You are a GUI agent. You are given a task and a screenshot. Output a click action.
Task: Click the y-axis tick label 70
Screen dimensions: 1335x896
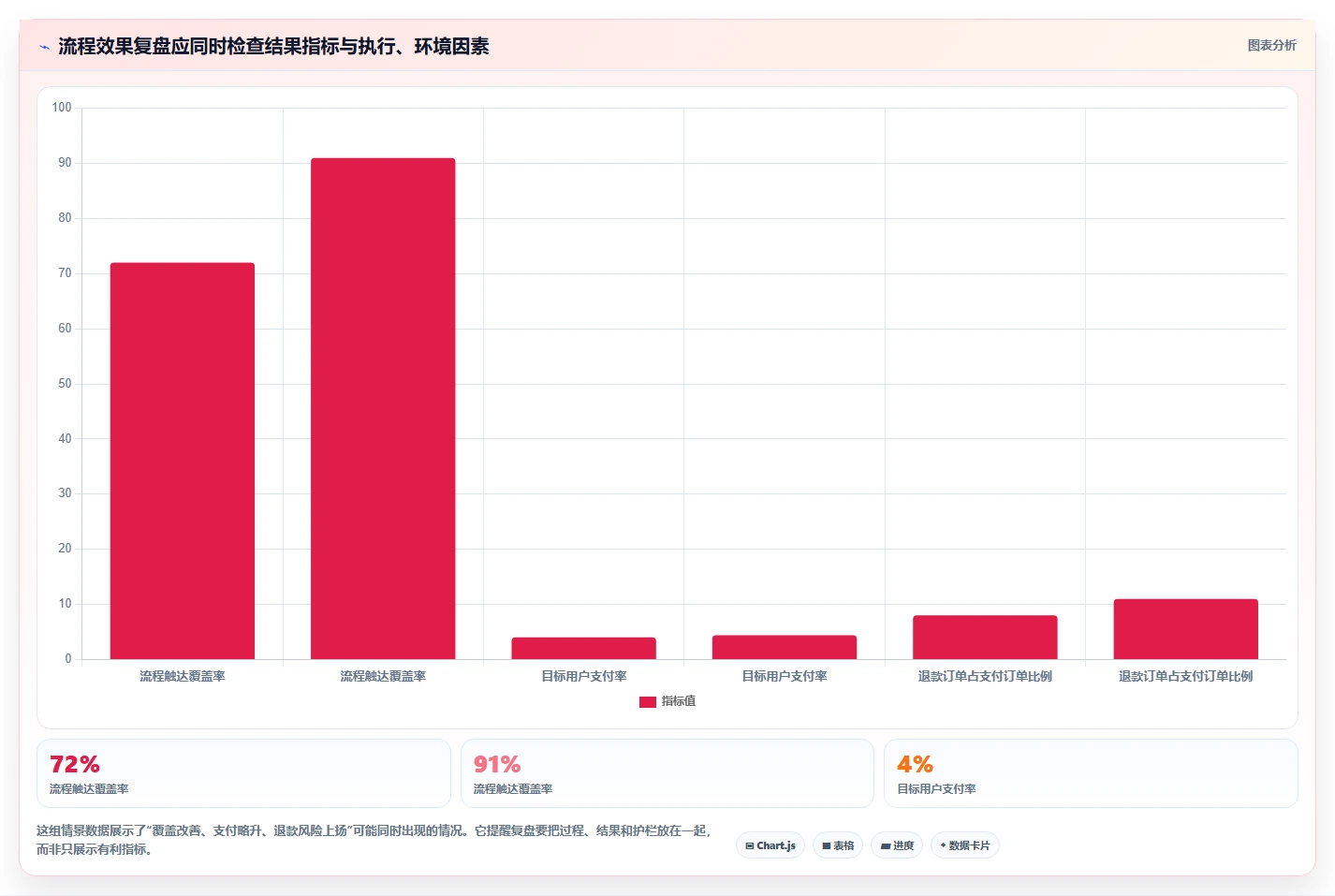point(65,273)
